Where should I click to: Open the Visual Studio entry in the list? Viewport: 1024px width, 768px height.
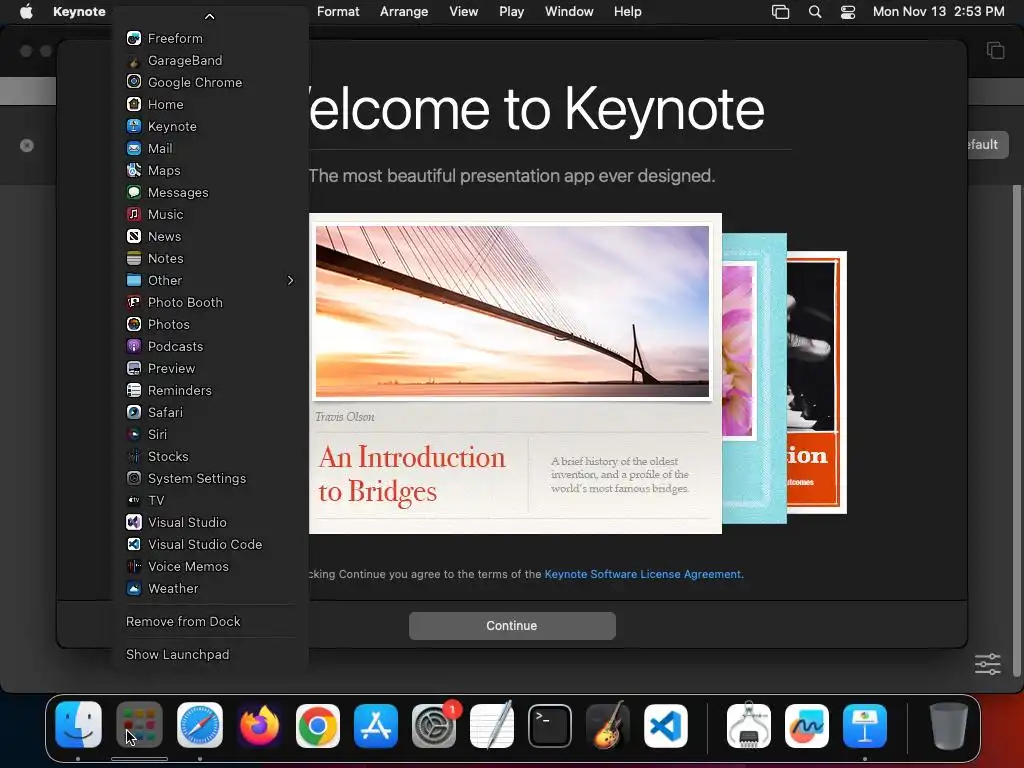(210, 522)
